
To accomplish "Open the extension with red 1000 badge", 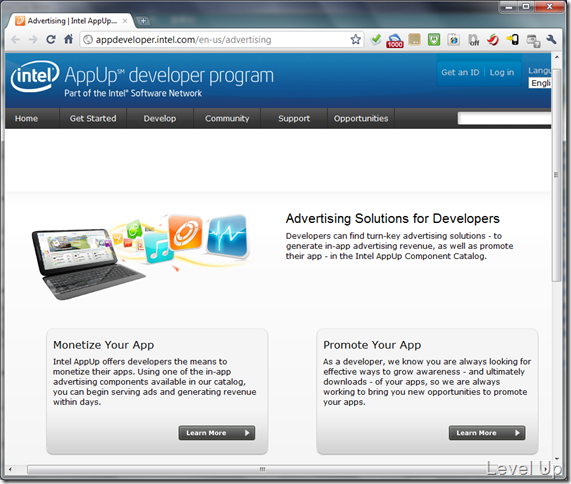I will tap(395, 40).
